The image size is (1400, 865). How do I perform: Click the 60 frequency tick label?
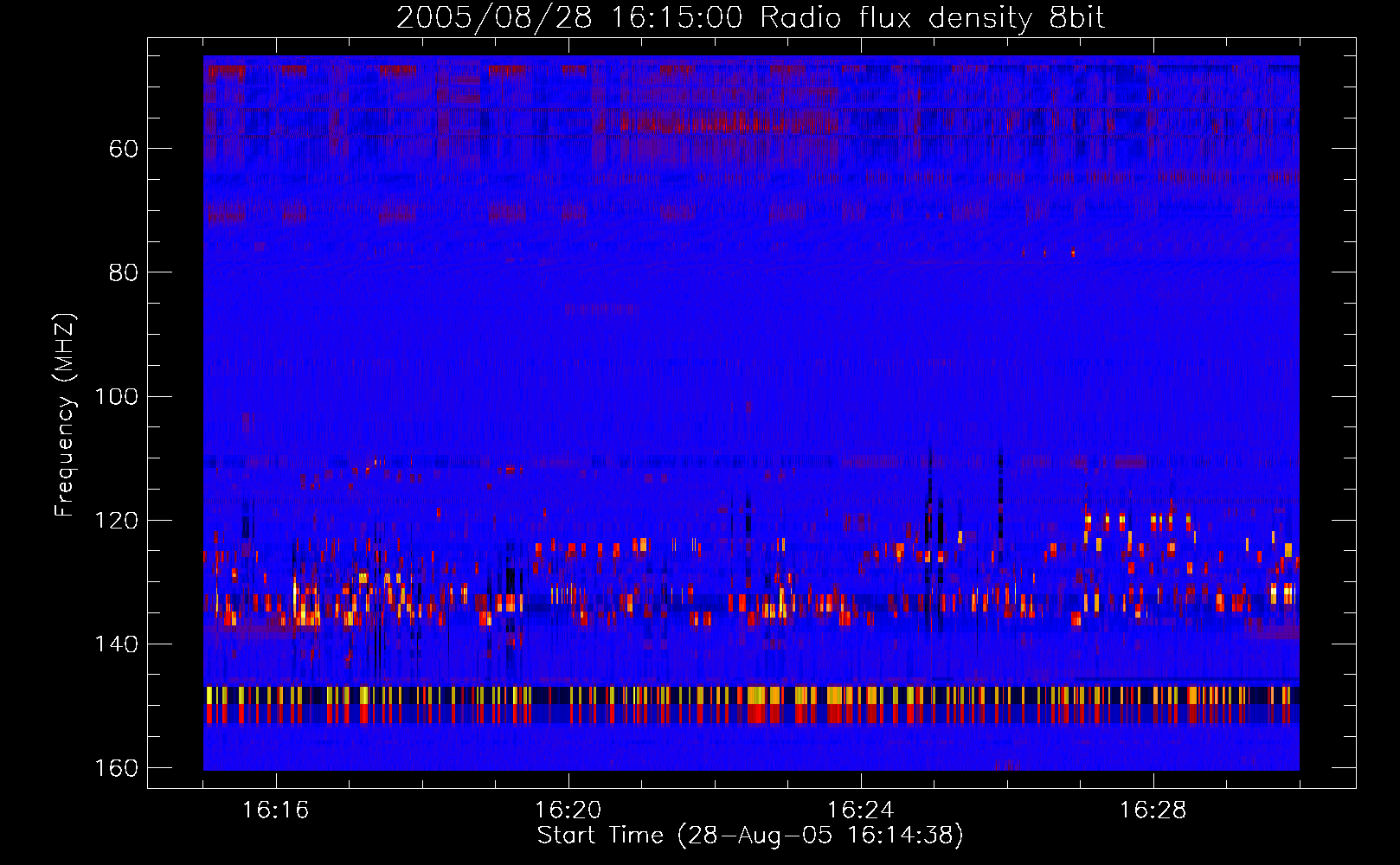point(124,149)
